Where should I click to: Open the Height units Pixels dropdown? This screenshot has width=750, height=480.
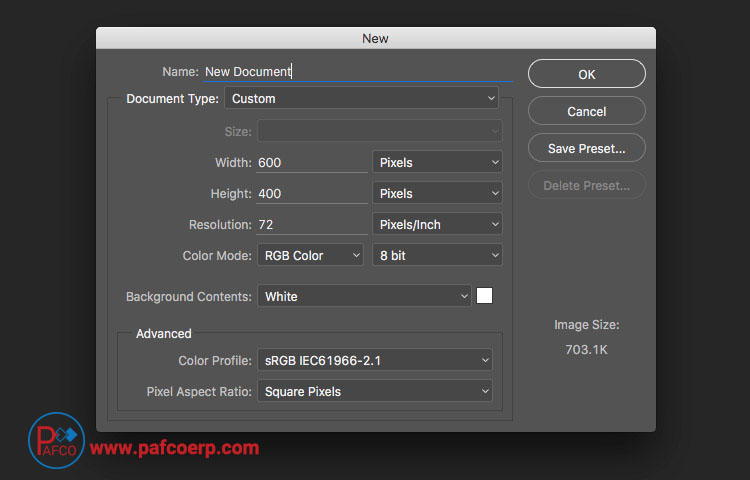(437, 194)
